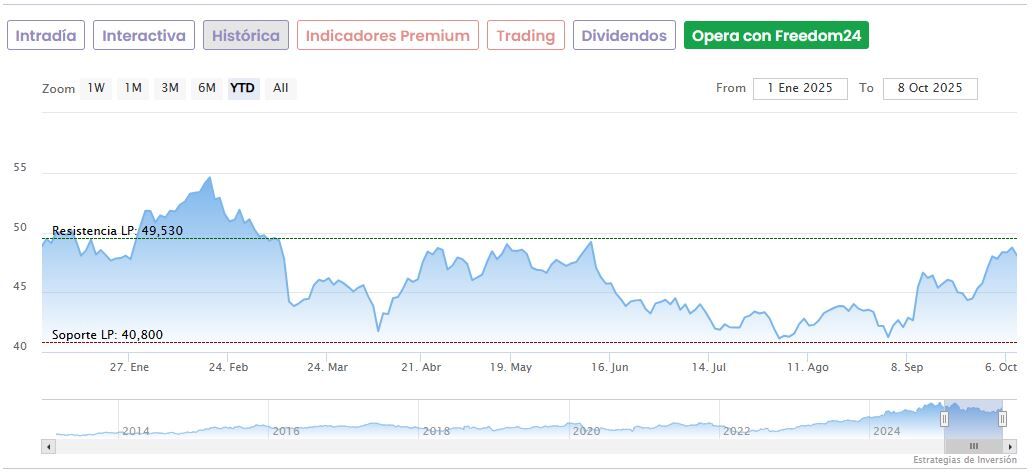This screenshot has width=1033, height=476.
Task: Choose the 6M zoom option
Action: (x=207, y=88)
